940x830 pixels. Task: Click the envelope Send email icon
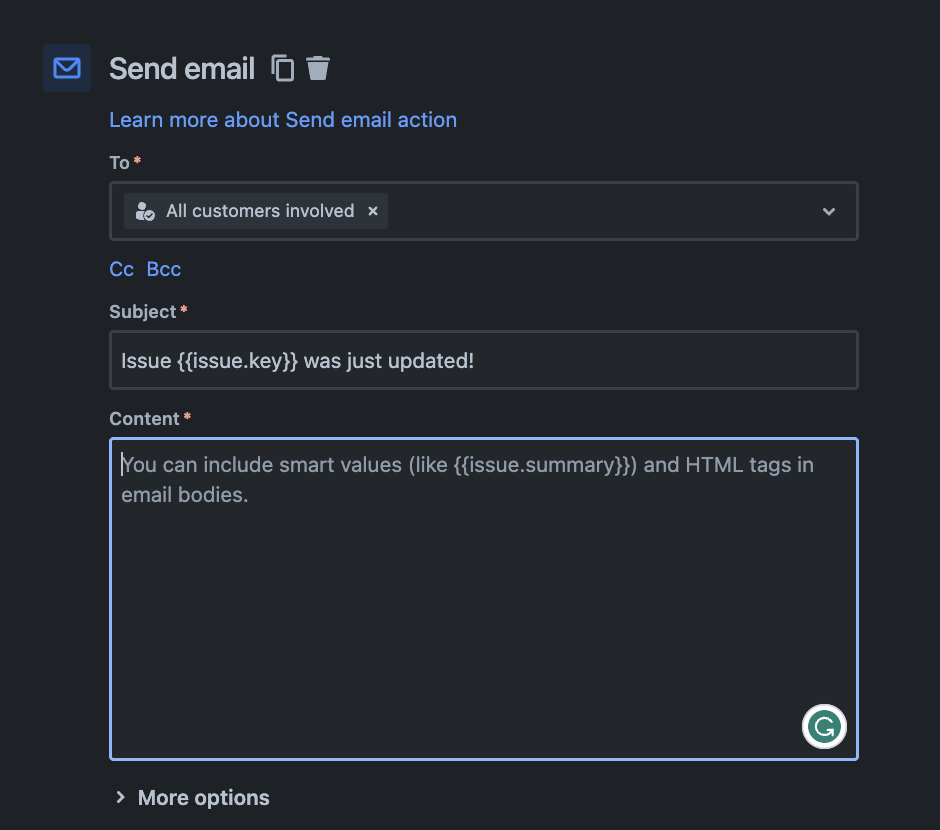pos(67,68)
